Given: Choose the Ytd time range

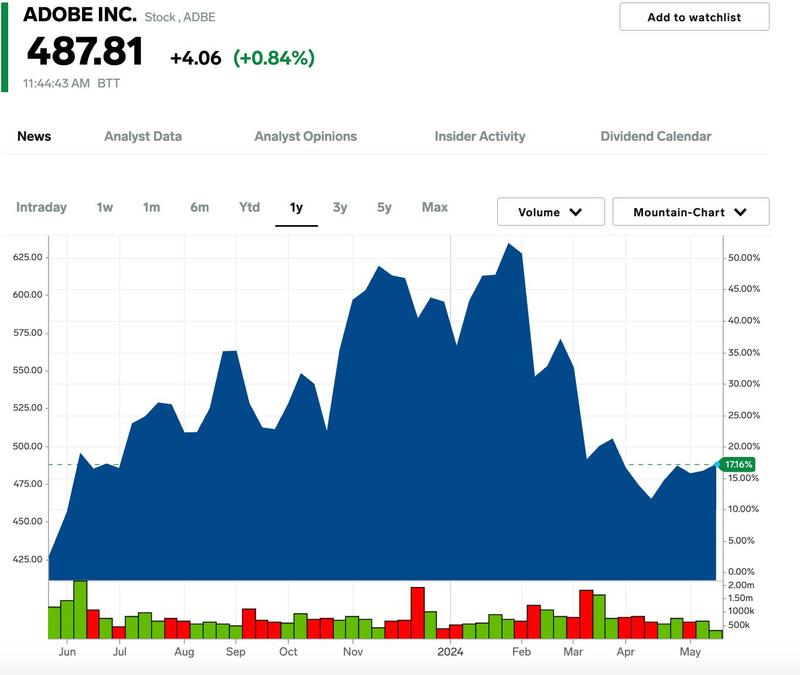Looking at the screenshot, I should [x=249, y=207].
